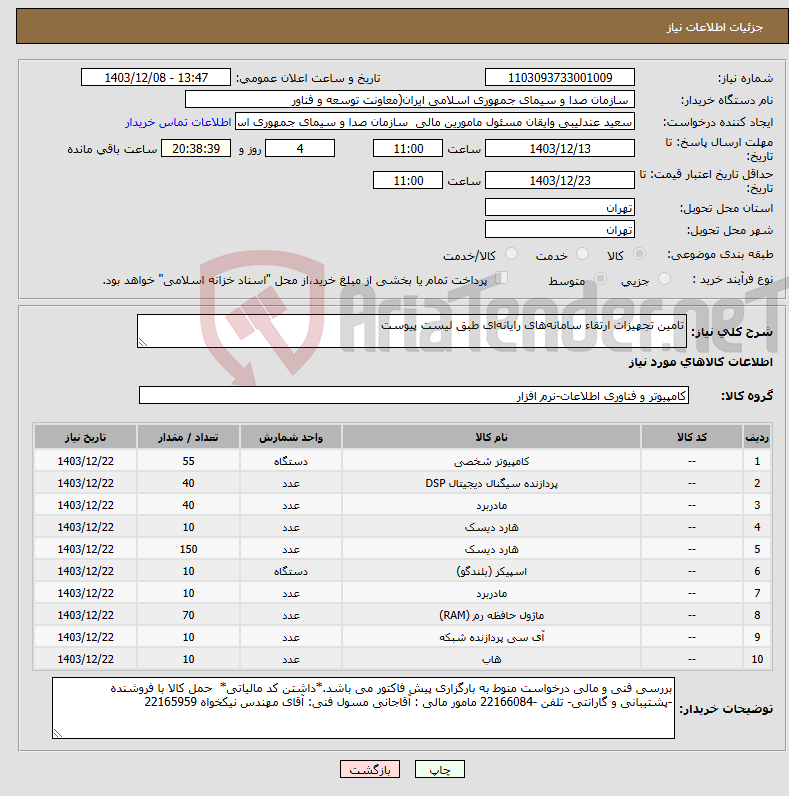The width and height of the screenshot is (789, 796).
Task: Click the need number field 1103093733001009
Action: click(x=560, y=78)
